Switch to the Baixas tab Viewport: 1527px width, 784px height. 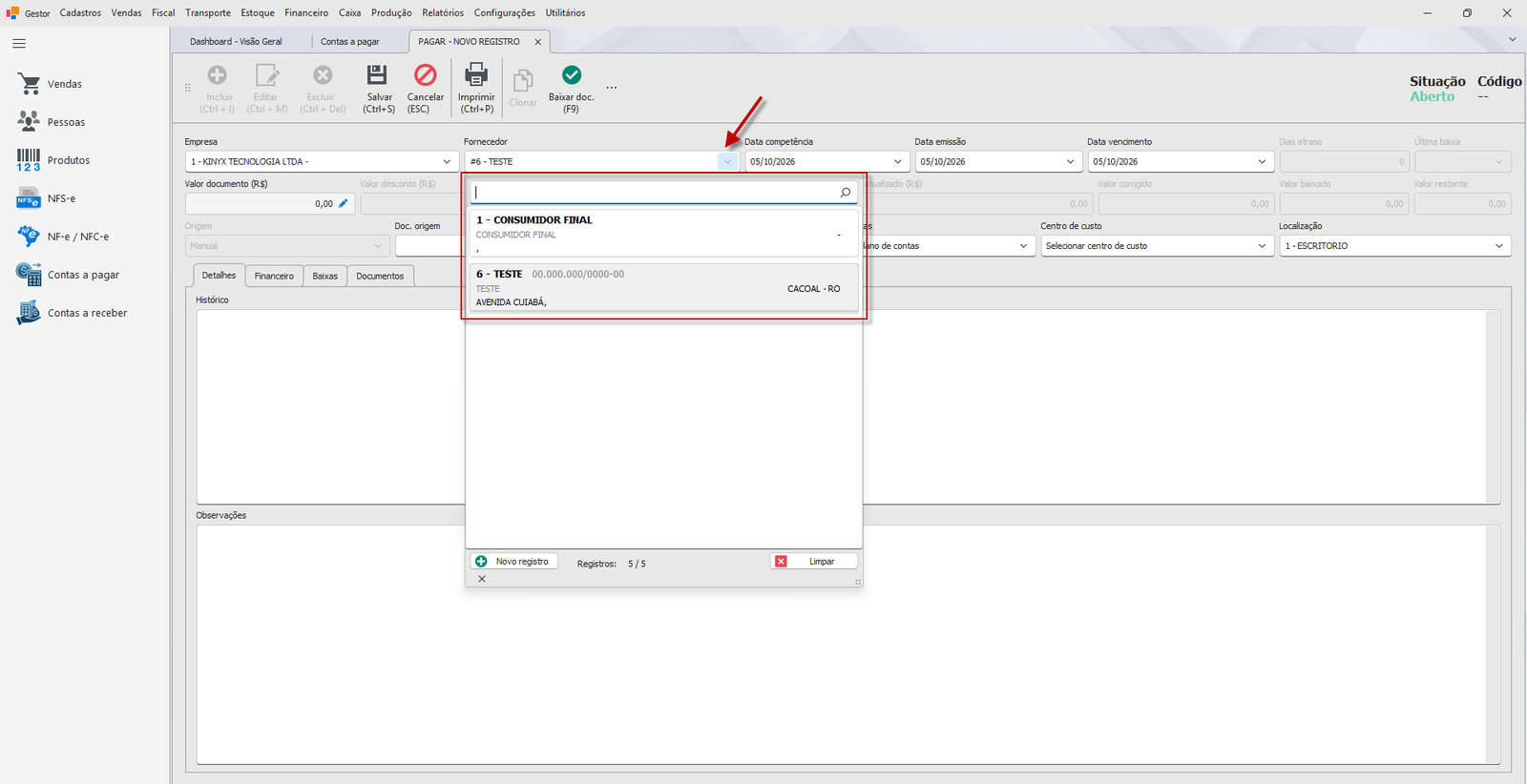(325, 276)
